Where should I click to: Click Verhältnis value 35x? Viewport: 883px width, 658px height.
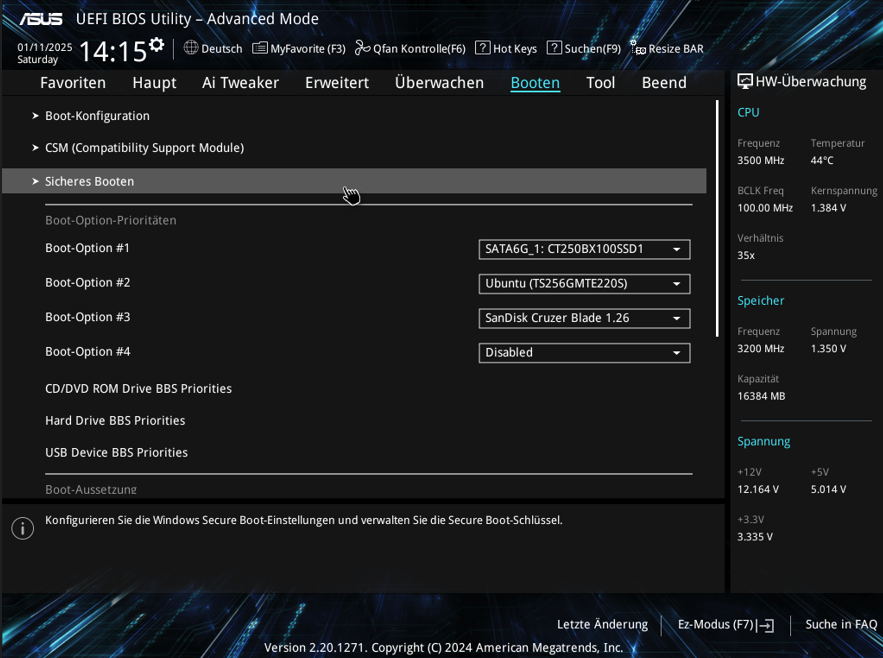point(746,255)
